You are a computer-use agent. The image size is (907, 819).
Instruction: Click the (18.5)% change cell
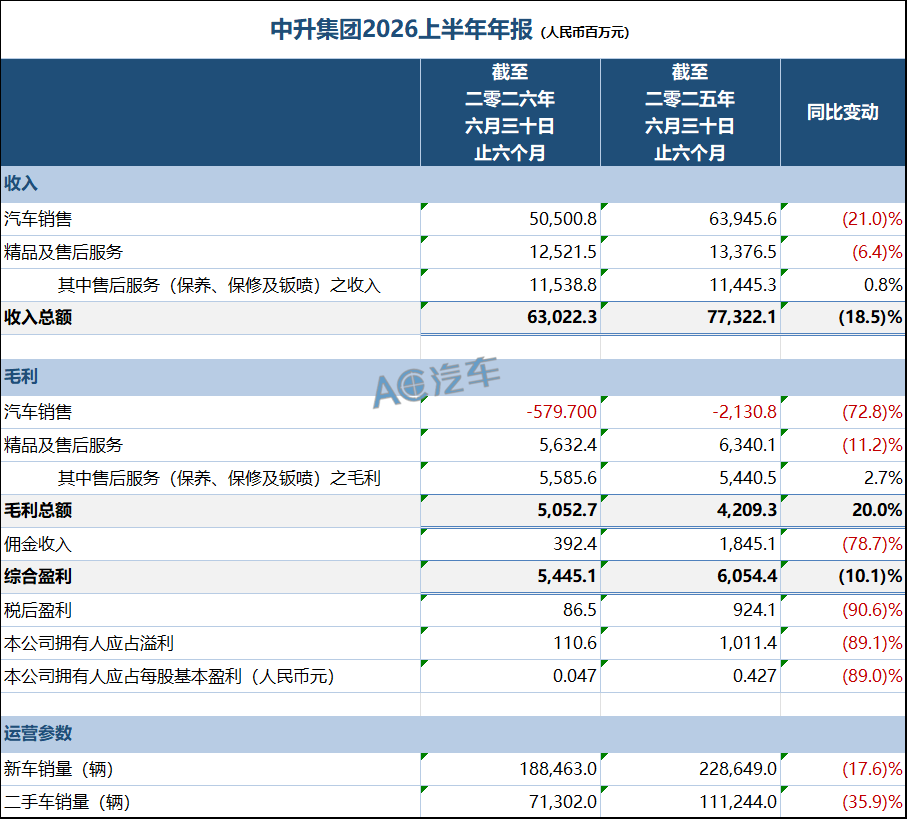click(843, 318)
